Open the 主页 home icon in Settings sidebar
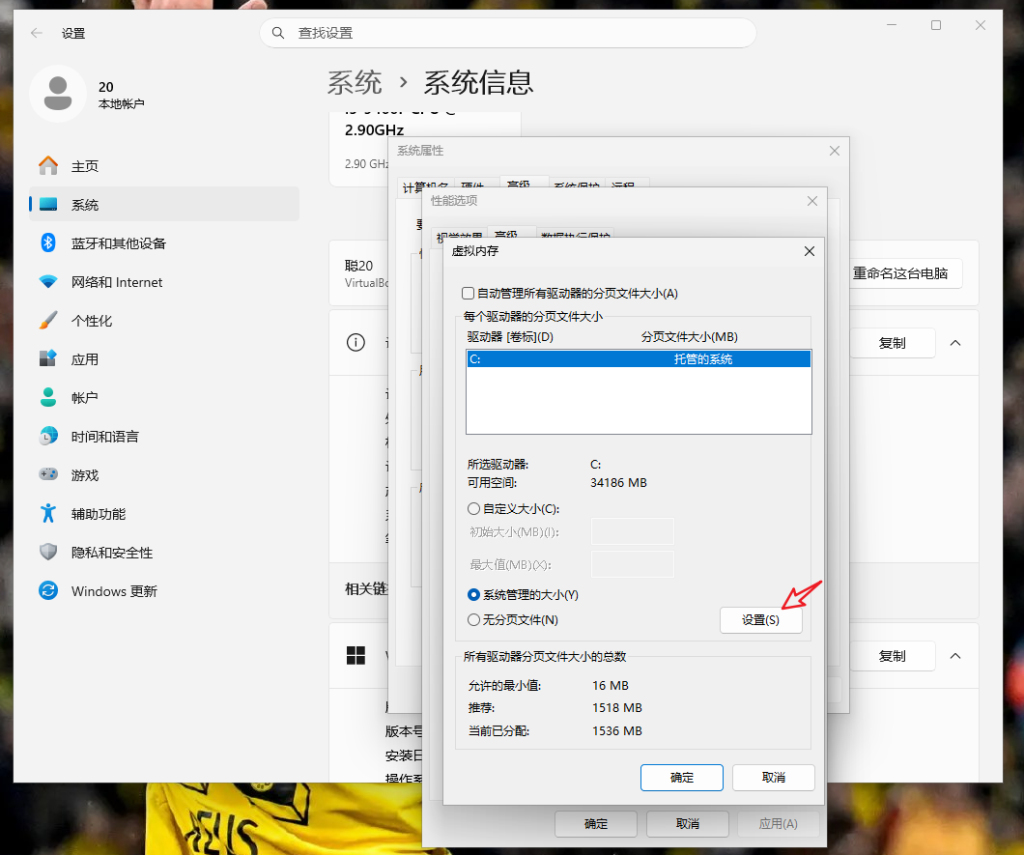Screen dimensions: 1024x855 click(x=48, y=166)
